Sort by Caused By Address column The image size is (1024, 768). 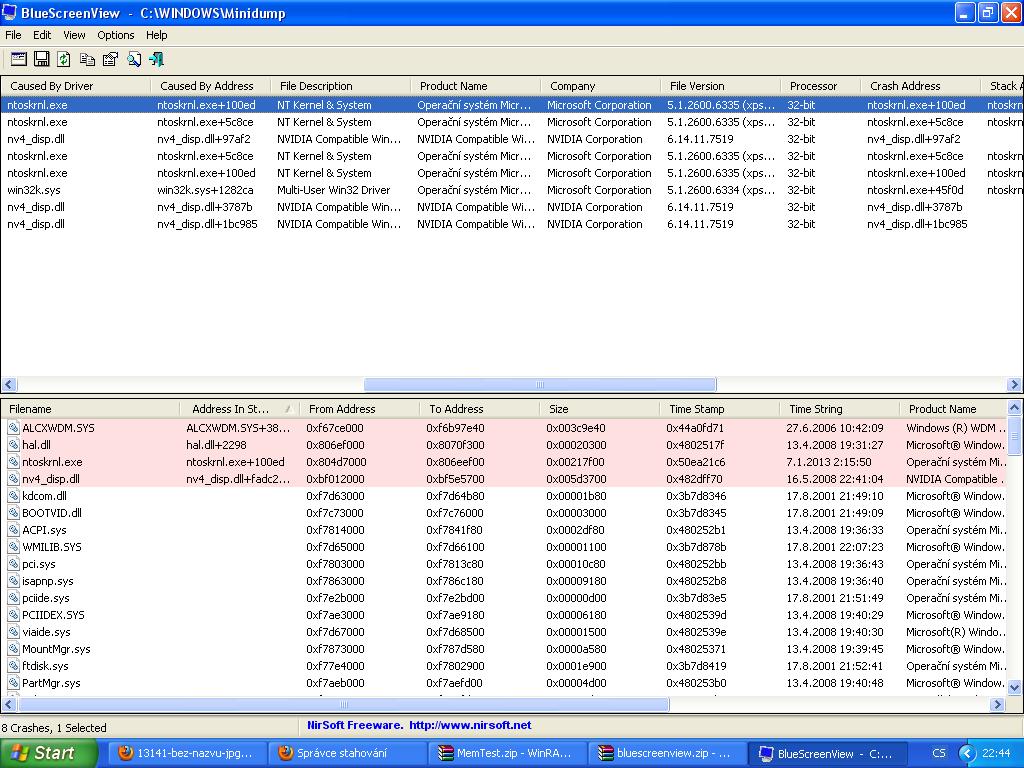(x=211, y=86)
